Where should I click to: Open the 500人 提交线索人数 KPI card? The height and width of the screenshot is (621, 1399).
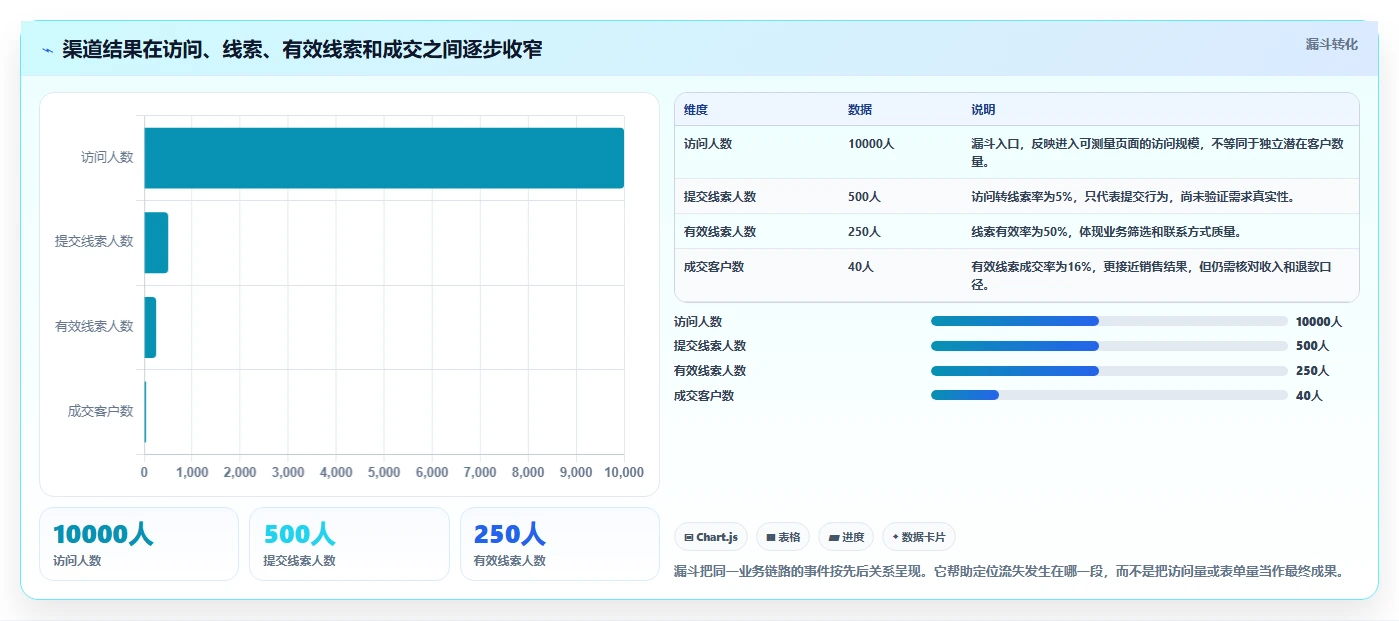coord(349,544)
